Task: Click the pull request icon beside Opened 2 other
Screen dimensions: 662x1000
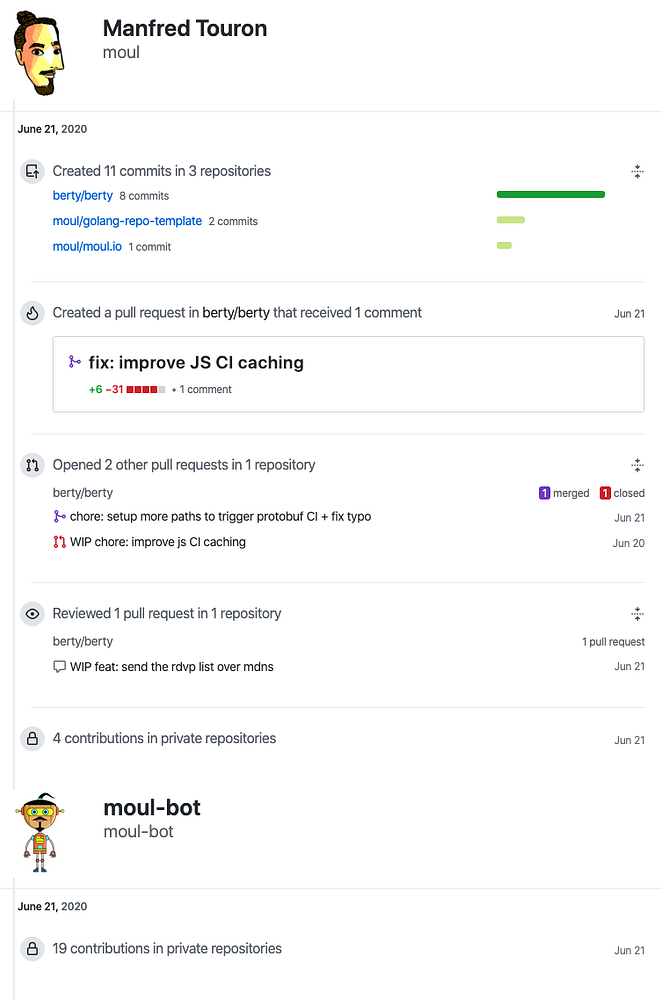Action: (33, 465)
